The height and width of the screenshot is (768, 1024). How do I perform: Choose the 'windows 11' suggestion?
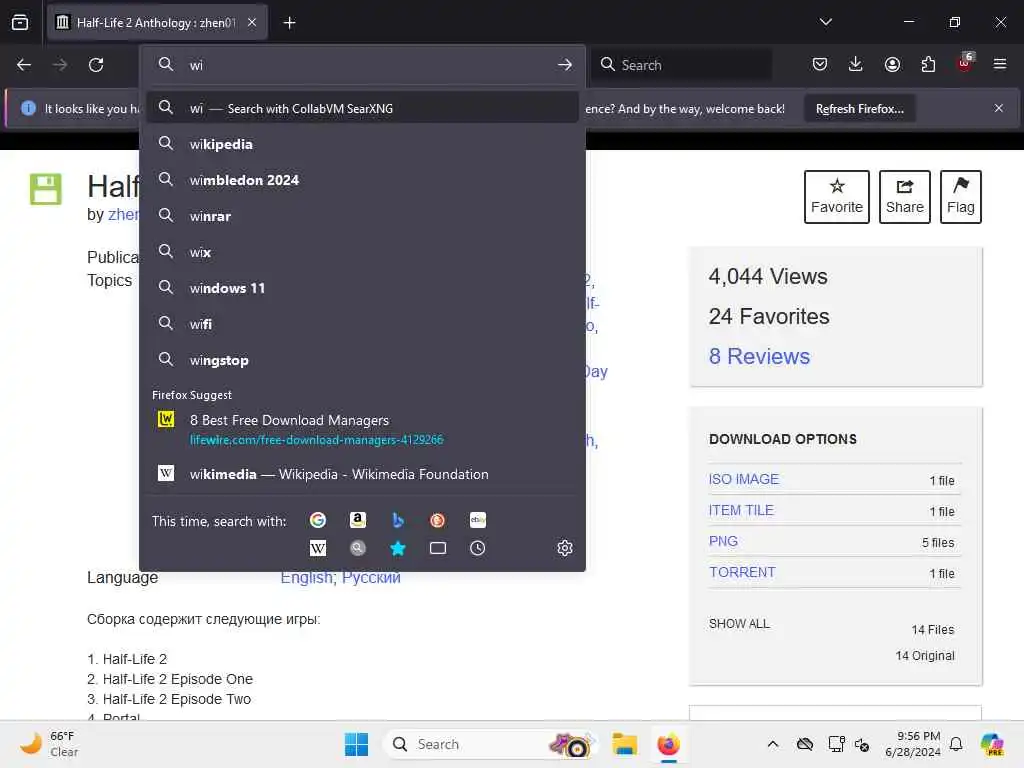(x=362, y=288)
